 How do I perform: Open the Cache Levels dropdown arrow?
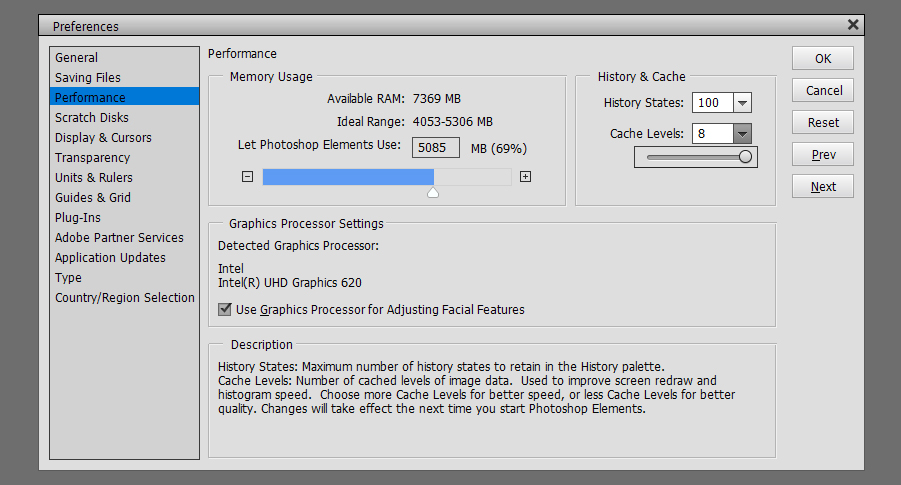click(742, 134)
